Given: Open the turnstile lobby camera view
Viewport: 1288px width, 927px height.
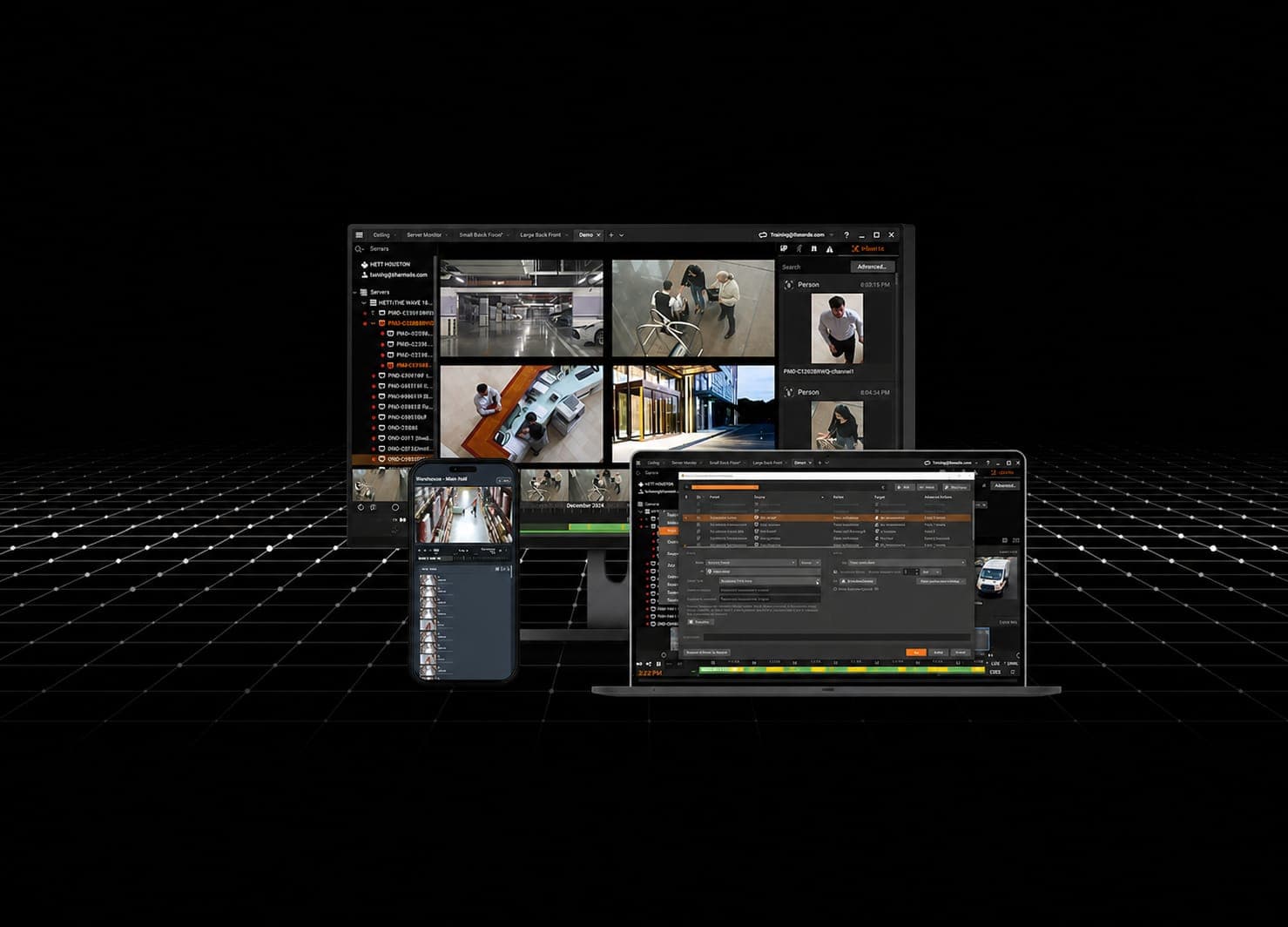Looking at the screenshot, I should (x=693, y=308).
